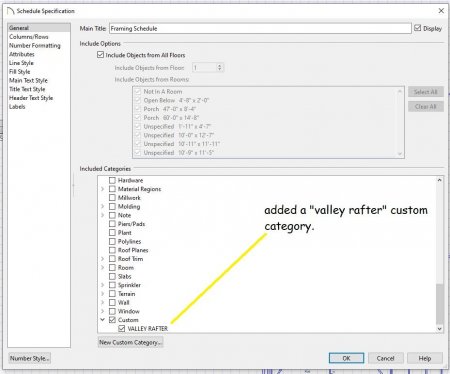Uncheck Include Objects from All Floors
450x374 pixels.
click(x=100, y=55)
